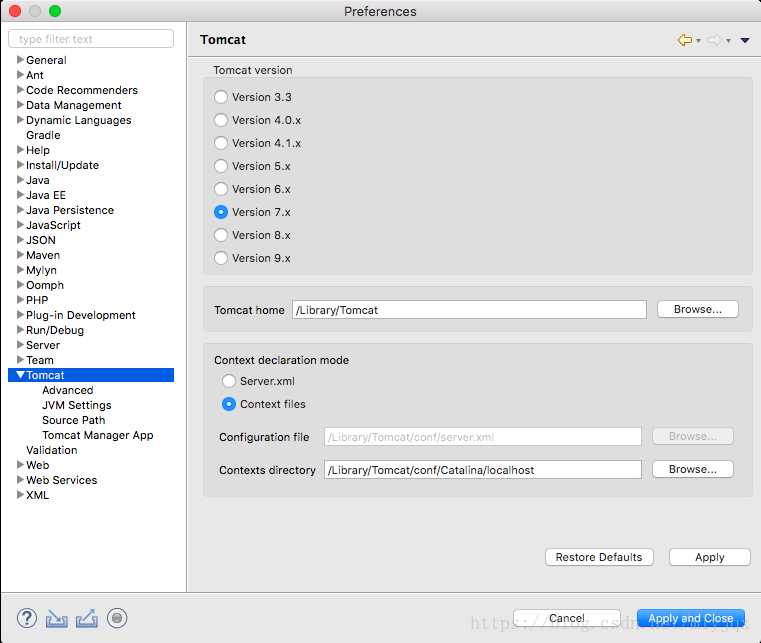Select the Oomph preferences item

click(x=45, y=285)
